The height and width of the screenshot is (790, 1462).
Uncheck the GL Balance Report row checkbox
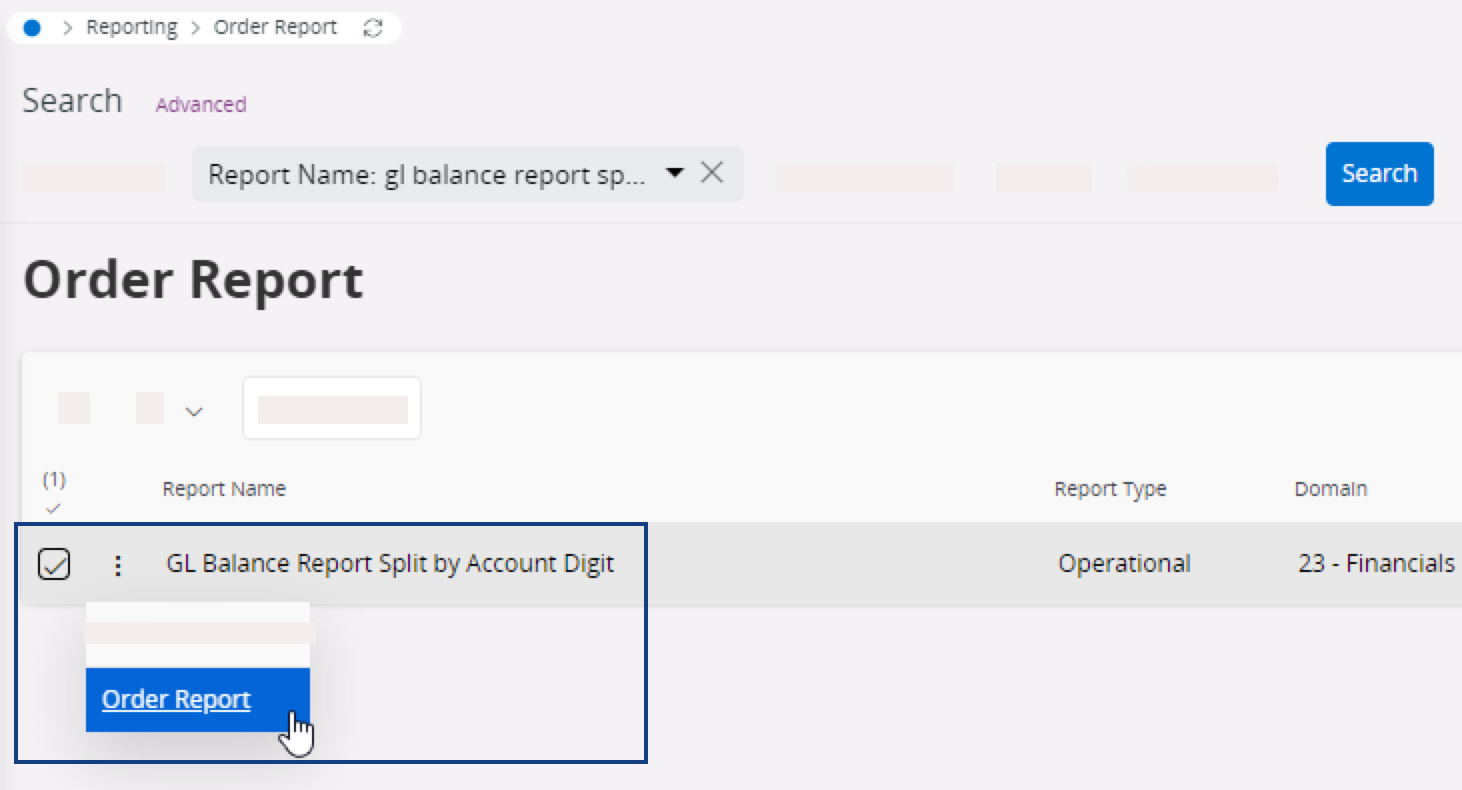point(53,565)
